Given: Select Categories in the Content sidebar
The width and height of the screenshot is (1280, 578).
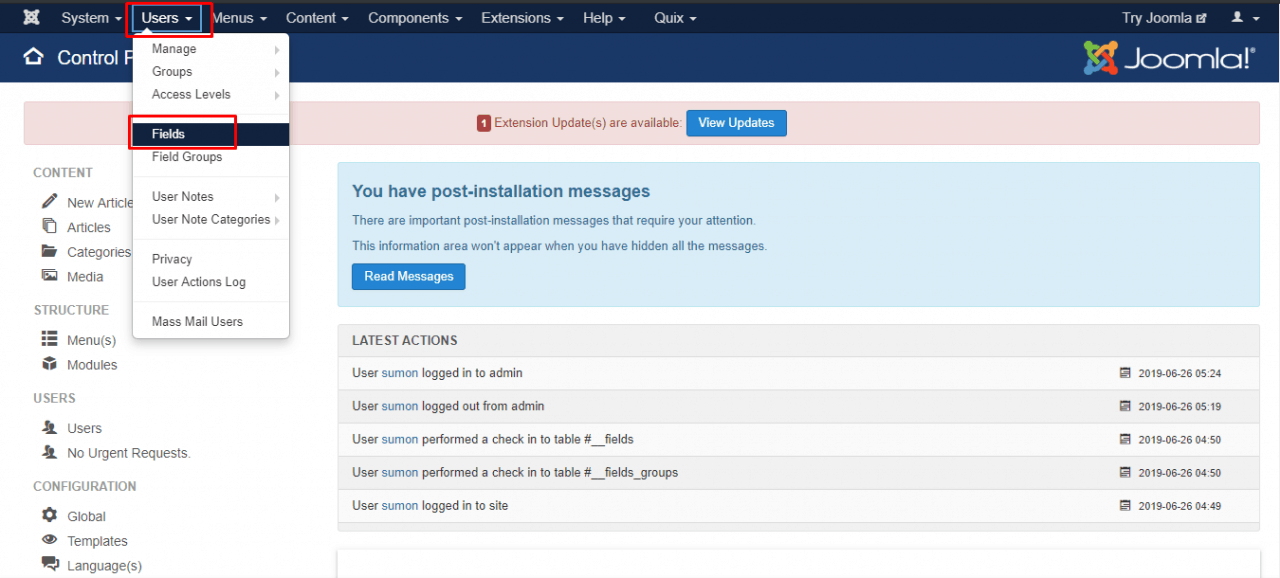Looking at the screenshot, I should tap(96, 252).
